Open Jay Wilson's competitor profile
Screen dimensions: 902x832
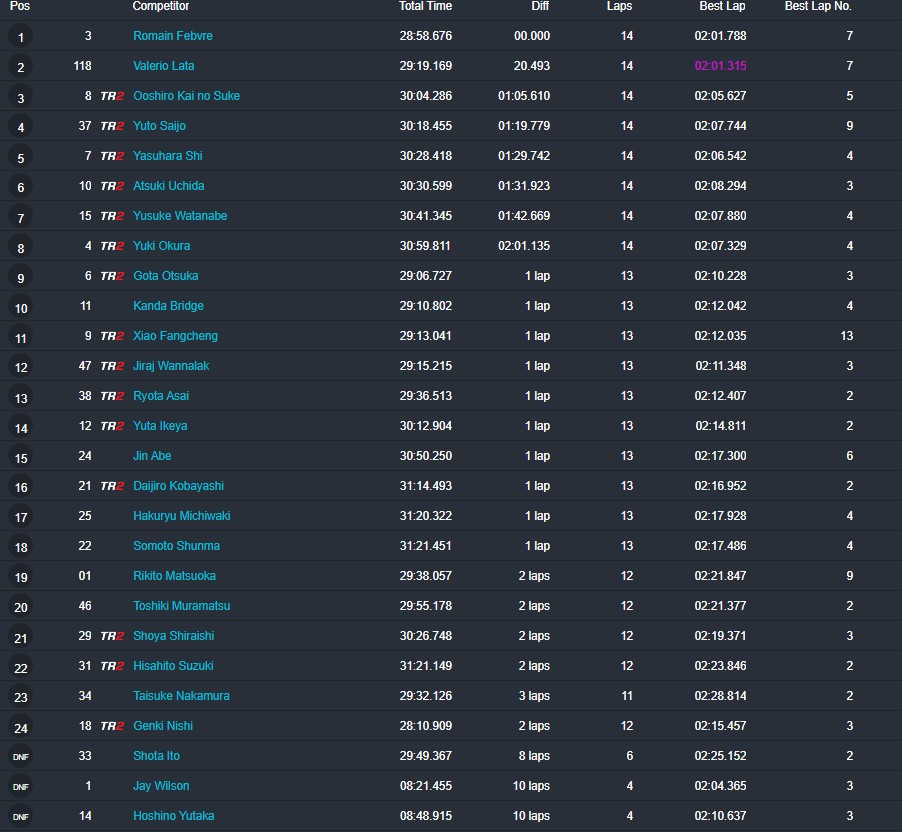(x=161, y=786)
